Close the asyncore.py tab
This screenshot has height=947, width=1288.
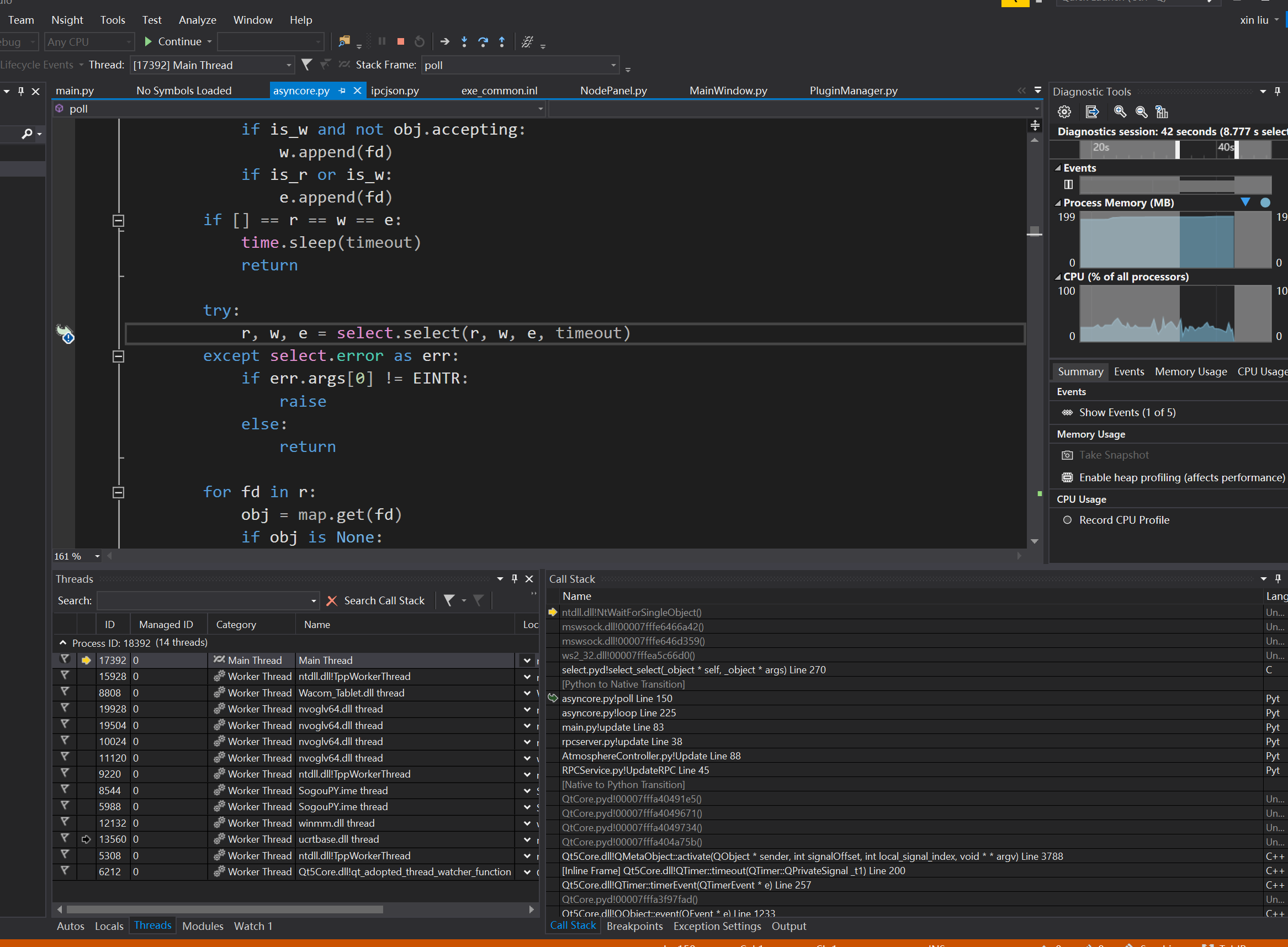pos(357,91)
